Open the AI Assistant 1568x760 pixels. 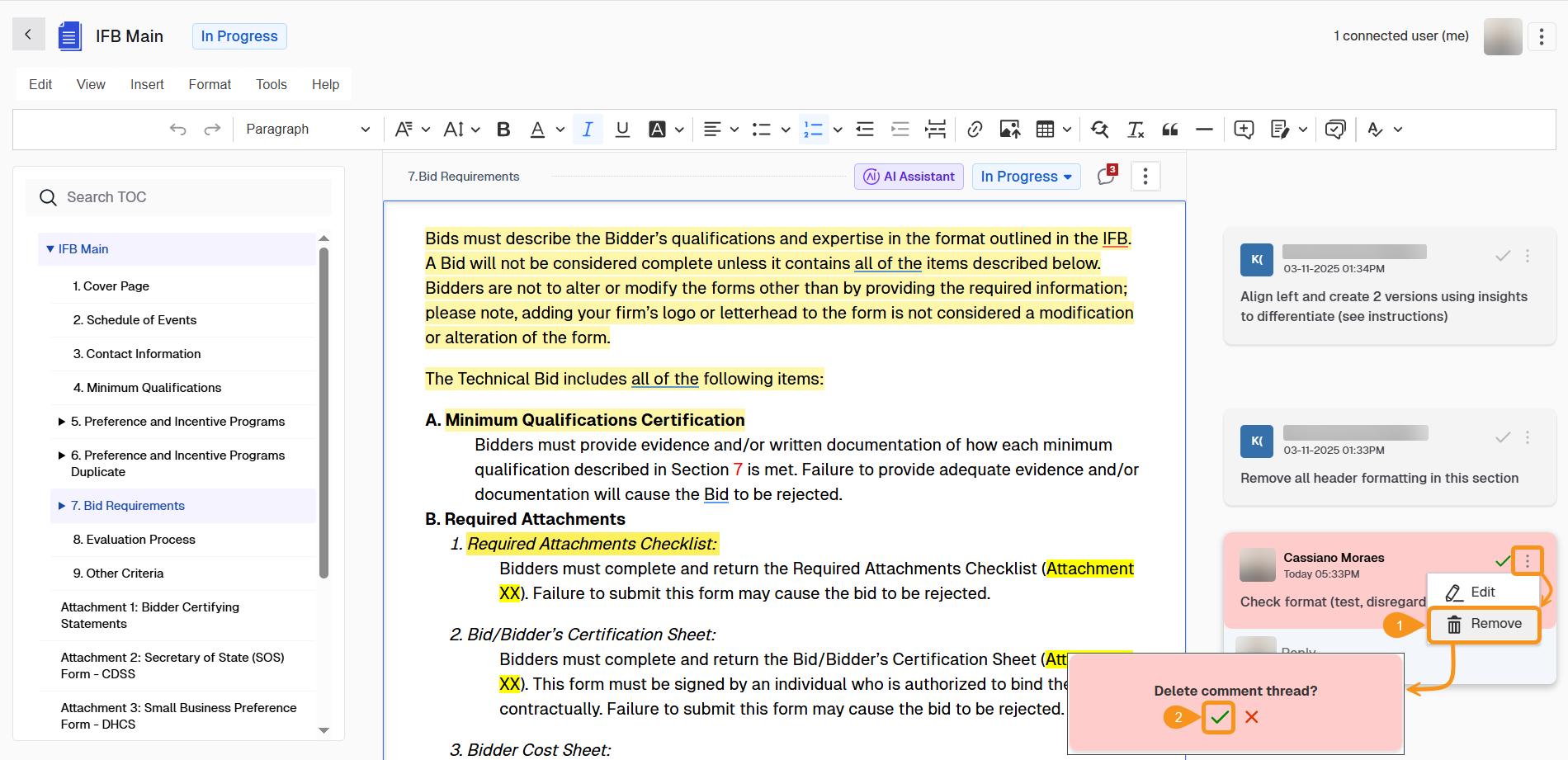click(909, 177)
